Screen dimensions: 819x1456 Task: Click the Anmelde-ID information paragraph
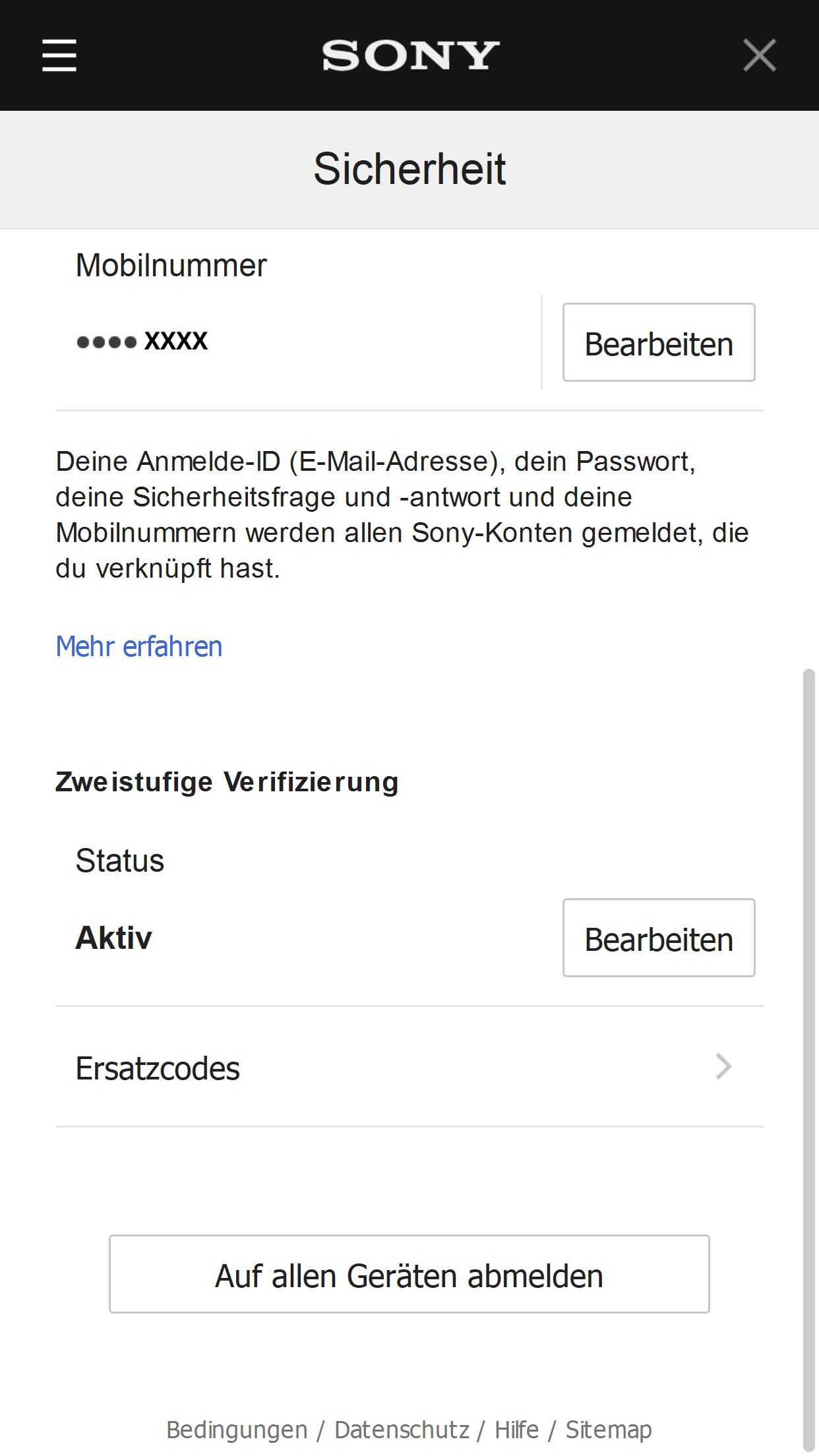pyautogui.click(x=402, y=515)
